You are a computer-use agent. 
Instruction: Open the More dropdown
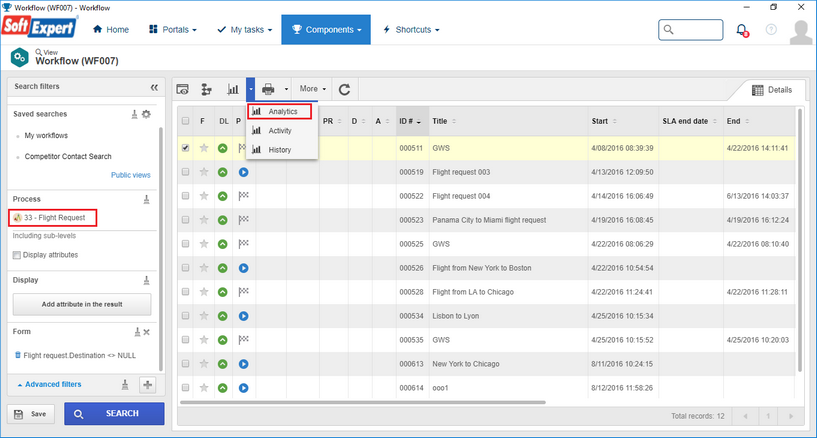(313, 89)
